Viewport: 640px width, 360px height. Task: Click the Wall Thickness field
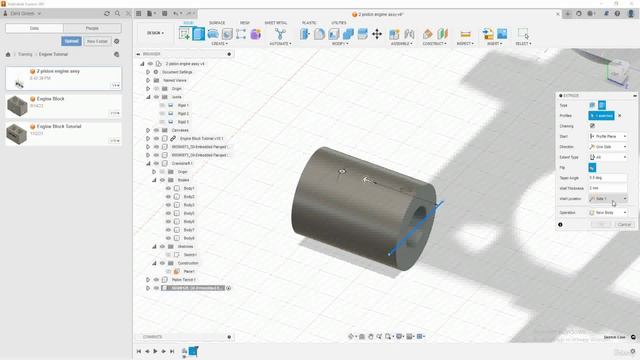click(x=607, y=188)
